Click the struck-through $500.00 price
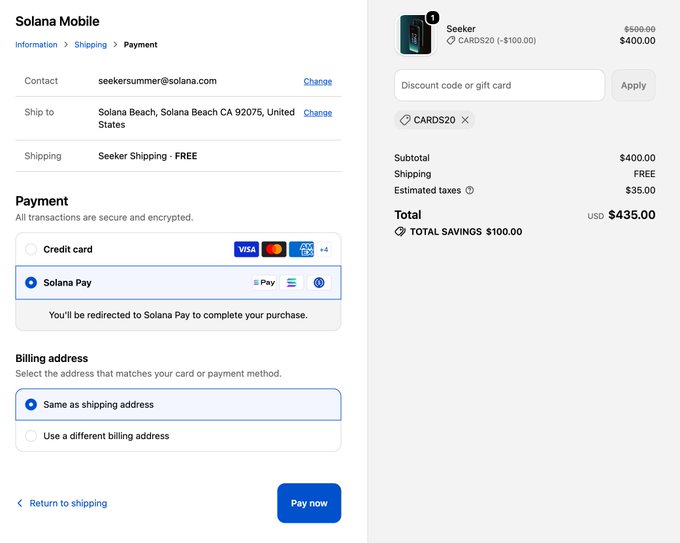The image size is (680, 543). point(640,29)
